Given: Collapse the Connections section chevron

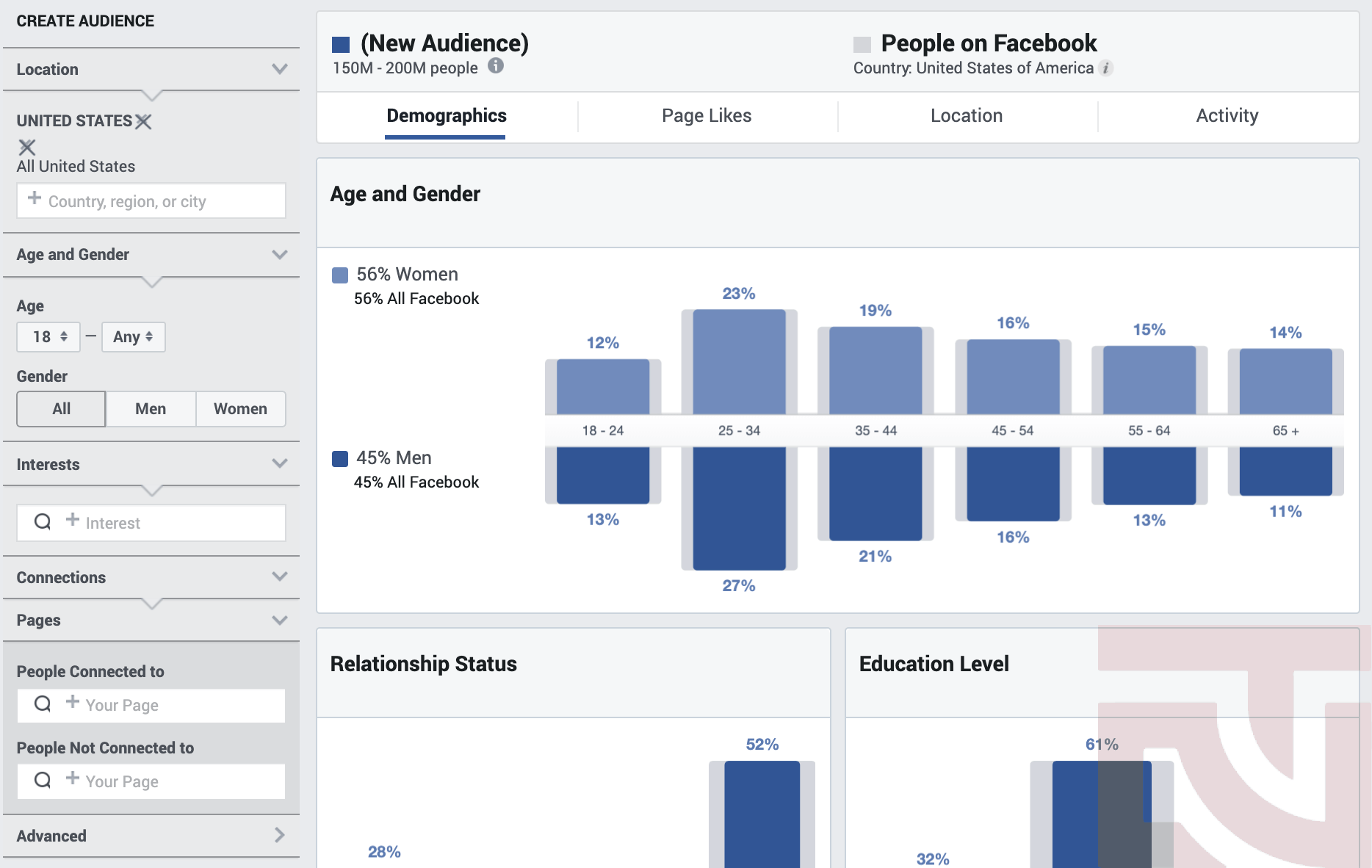Looking at the screenshot, I should pos(280,576).
